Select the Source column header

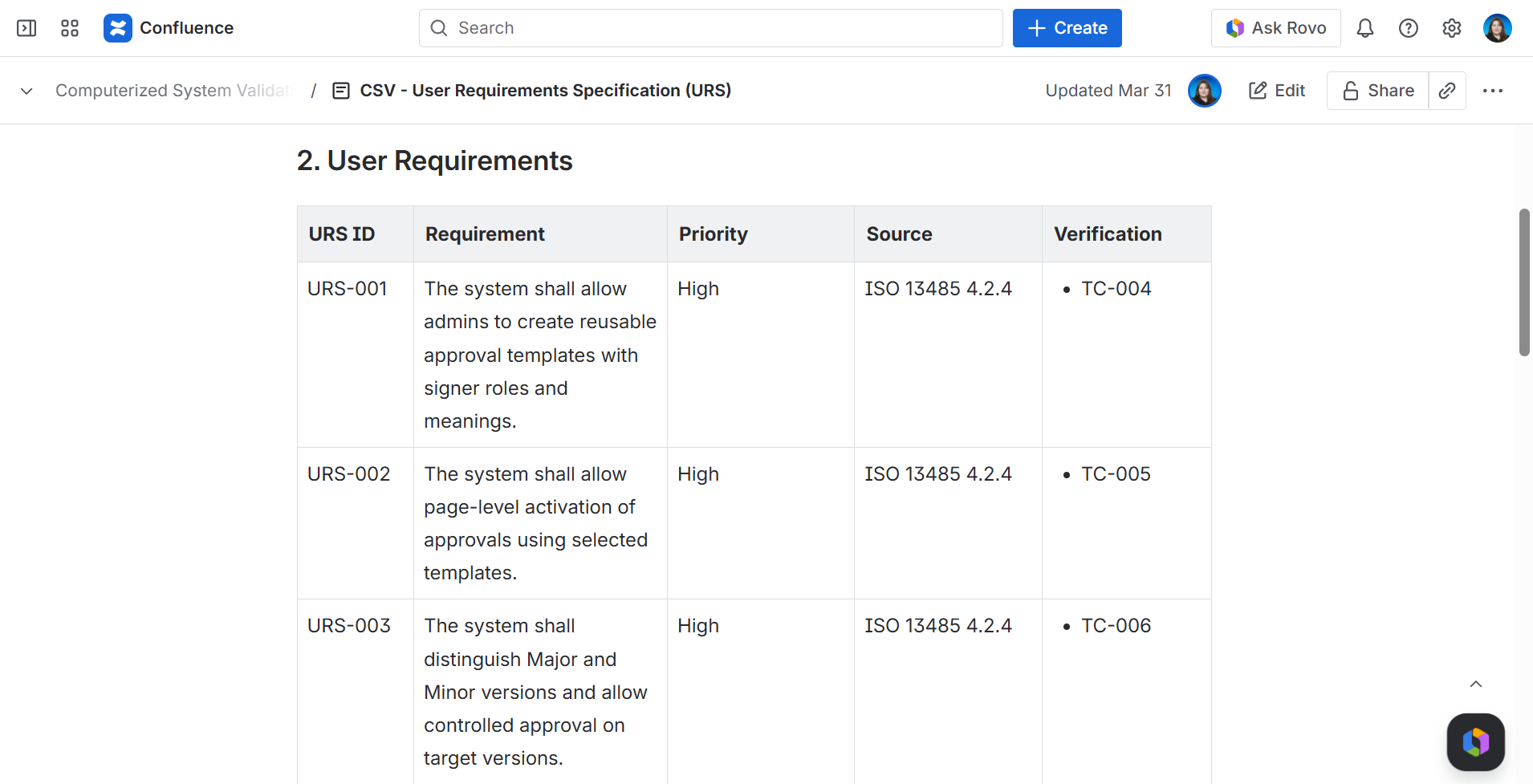pyautogui.click(x=949, y=234)
